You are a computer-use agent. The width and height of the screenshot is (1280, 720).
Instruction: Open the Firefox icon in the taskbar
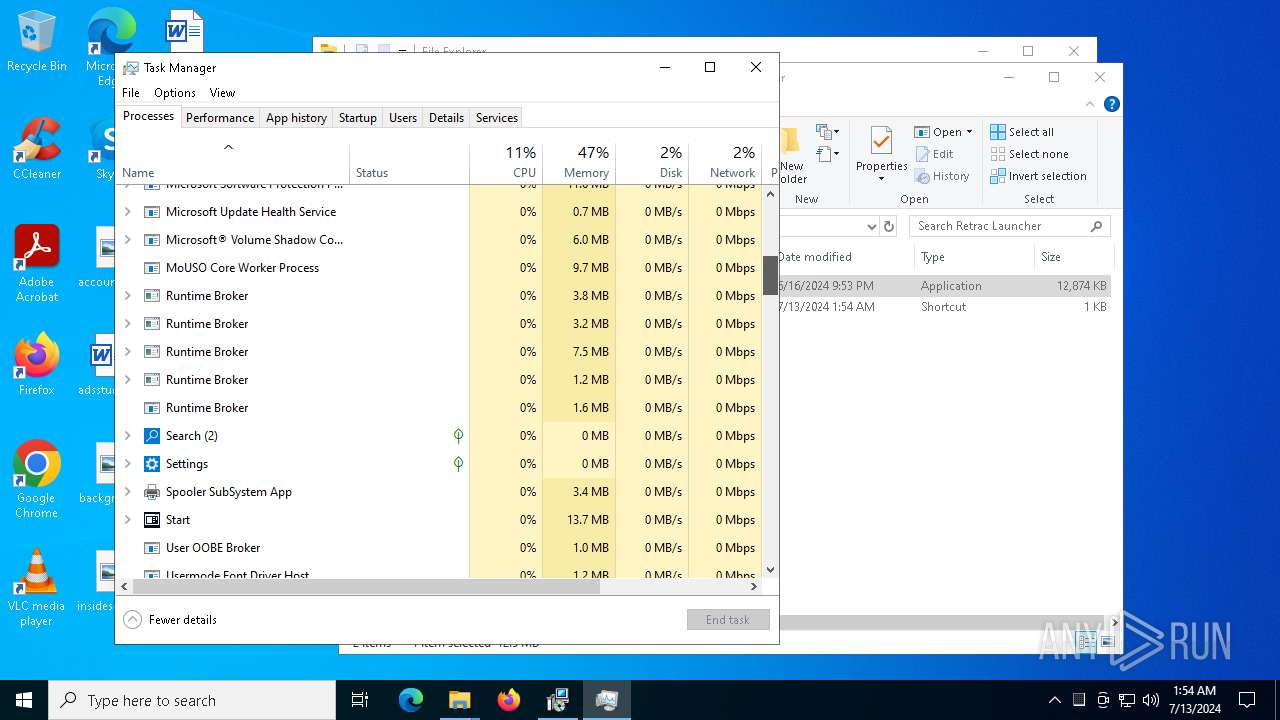[x=509, y=700]
